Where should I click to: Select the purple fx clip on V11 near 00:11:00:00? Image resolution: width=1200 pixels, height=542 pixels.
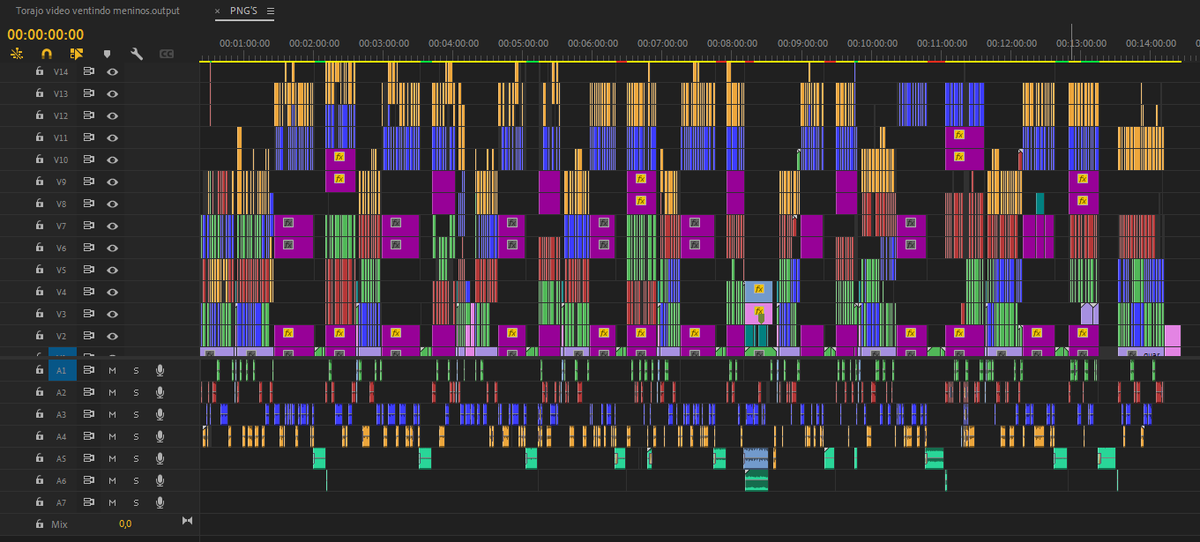(x=964, y=136)
